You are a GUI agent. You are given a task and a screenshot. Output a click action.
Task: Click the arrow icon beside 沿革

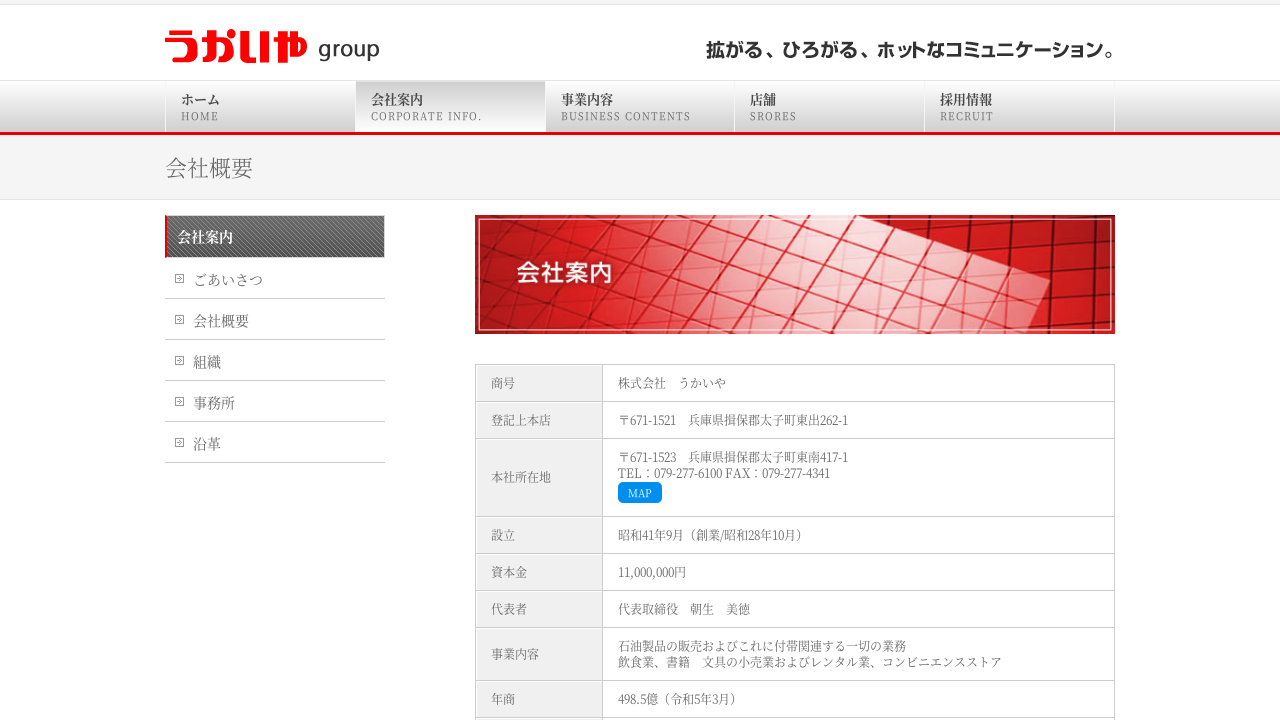click(180, 443)
